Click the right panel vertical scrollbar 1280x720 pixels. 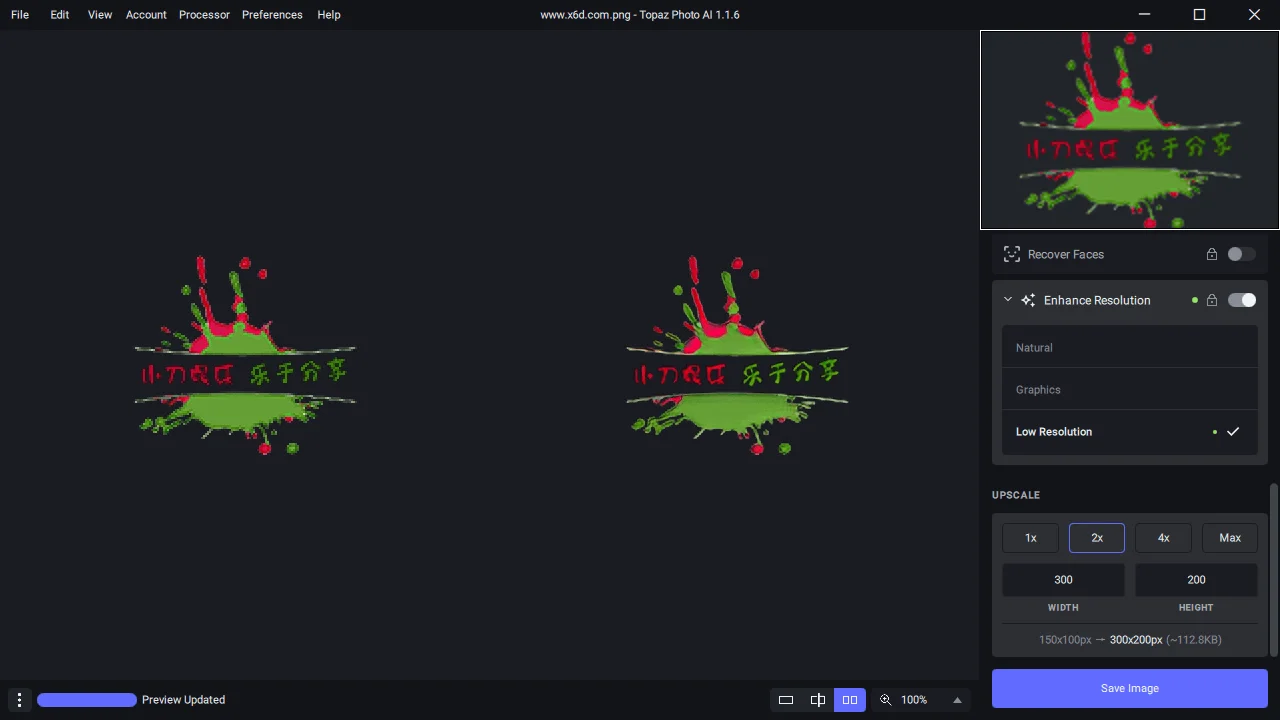[1273, 570]
